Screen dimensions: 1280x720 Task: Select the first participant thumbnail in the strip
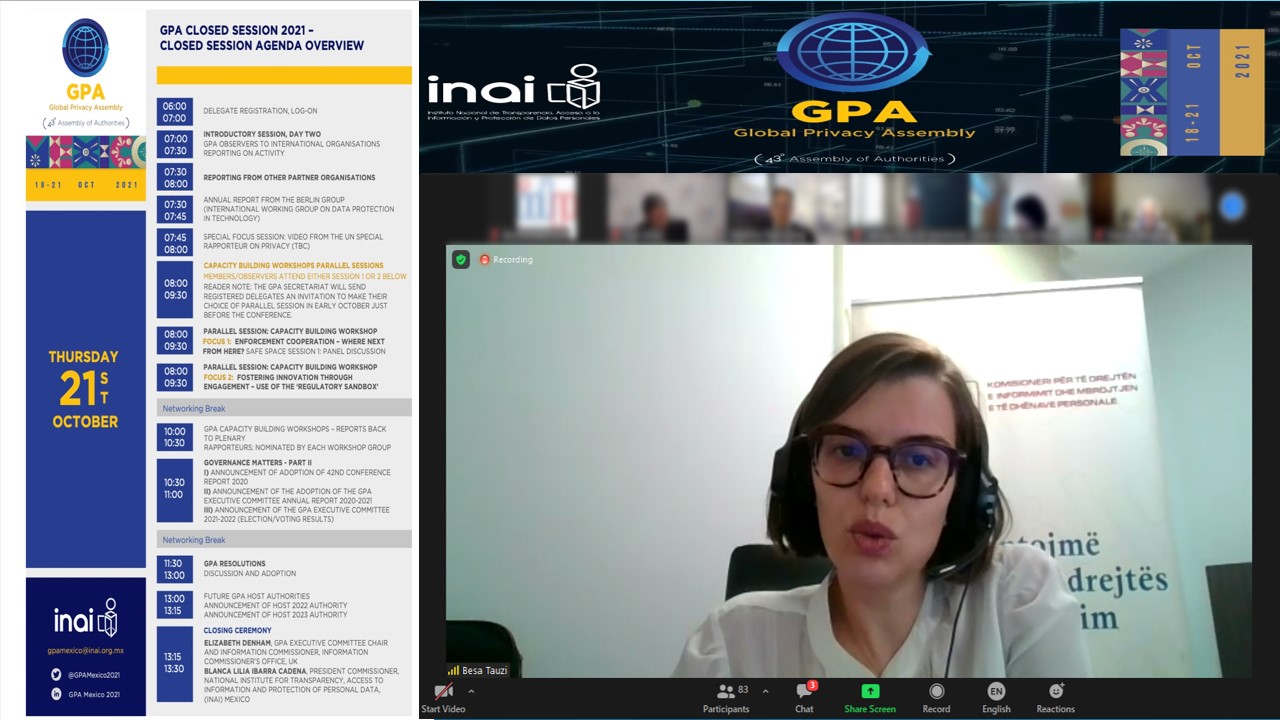coord(545,208)
